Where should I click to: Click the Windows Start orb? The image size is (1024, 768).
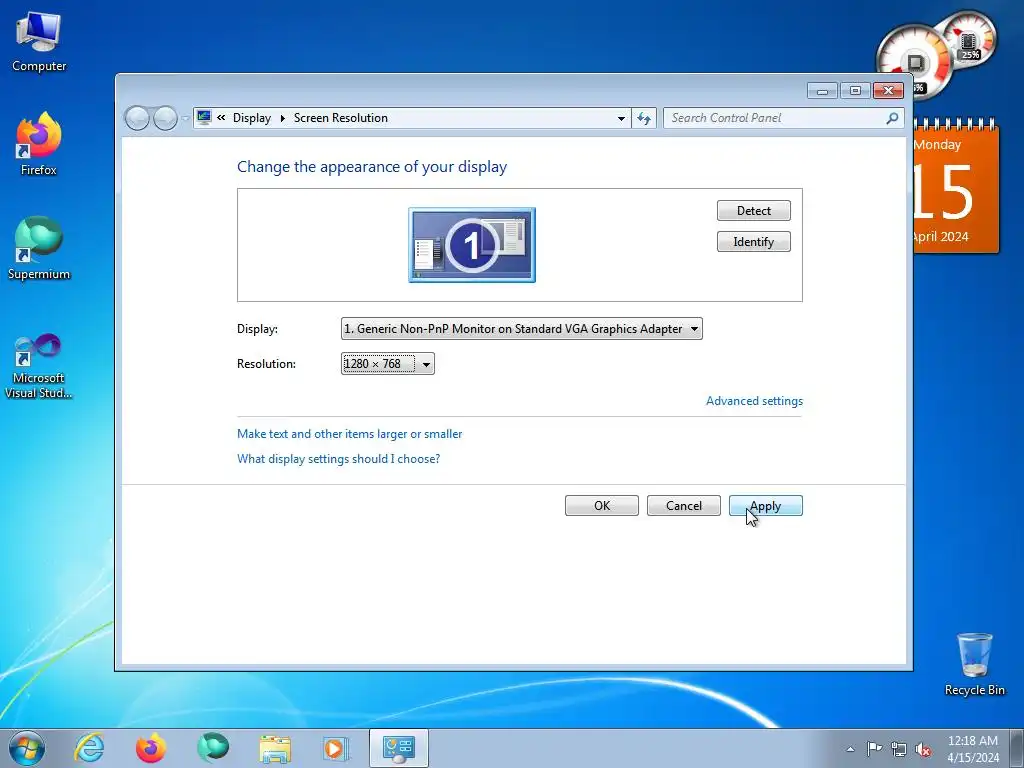27,748
